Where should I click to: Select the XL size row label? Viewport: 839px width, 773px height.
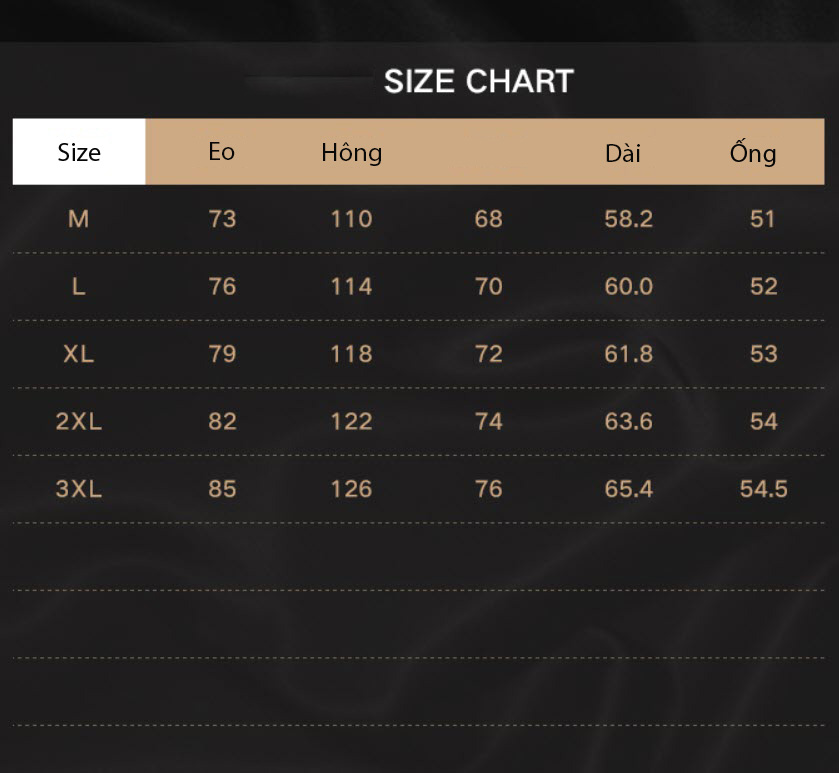[79, 354]
